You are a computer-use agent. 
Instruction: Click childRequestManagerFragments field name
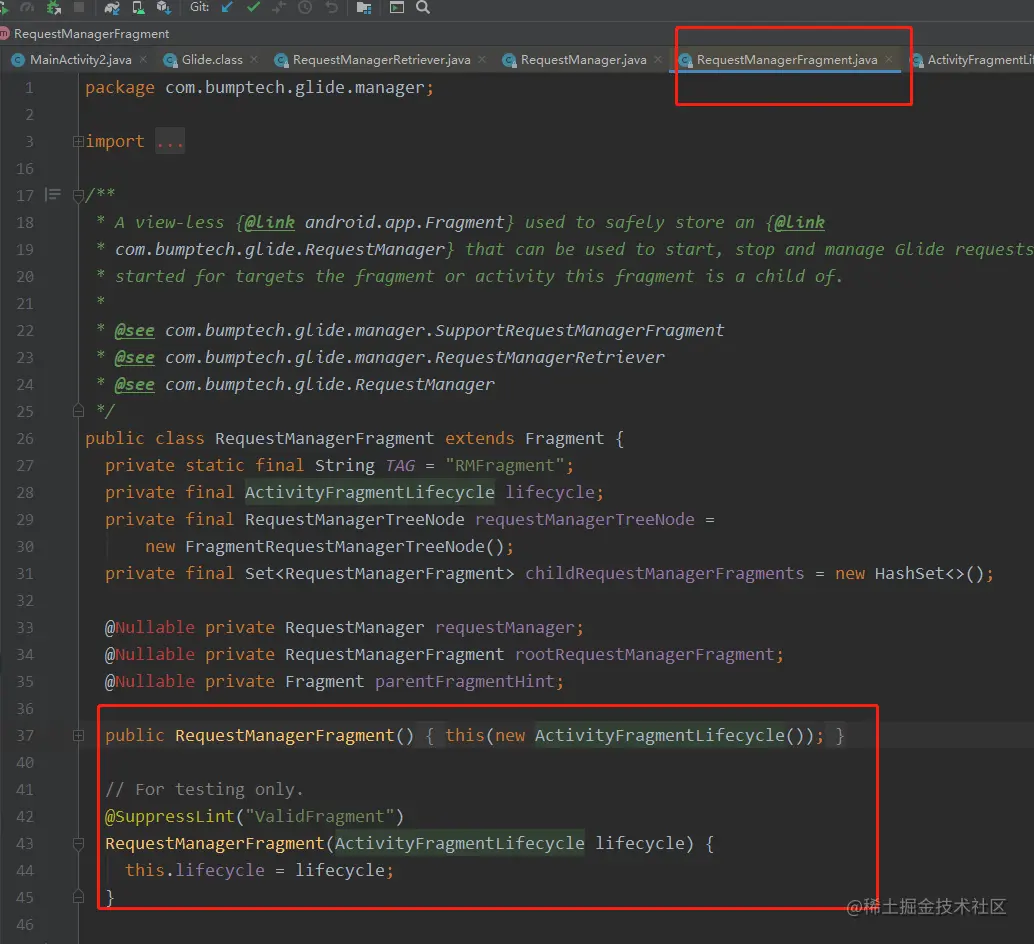(x=665, y=574)
